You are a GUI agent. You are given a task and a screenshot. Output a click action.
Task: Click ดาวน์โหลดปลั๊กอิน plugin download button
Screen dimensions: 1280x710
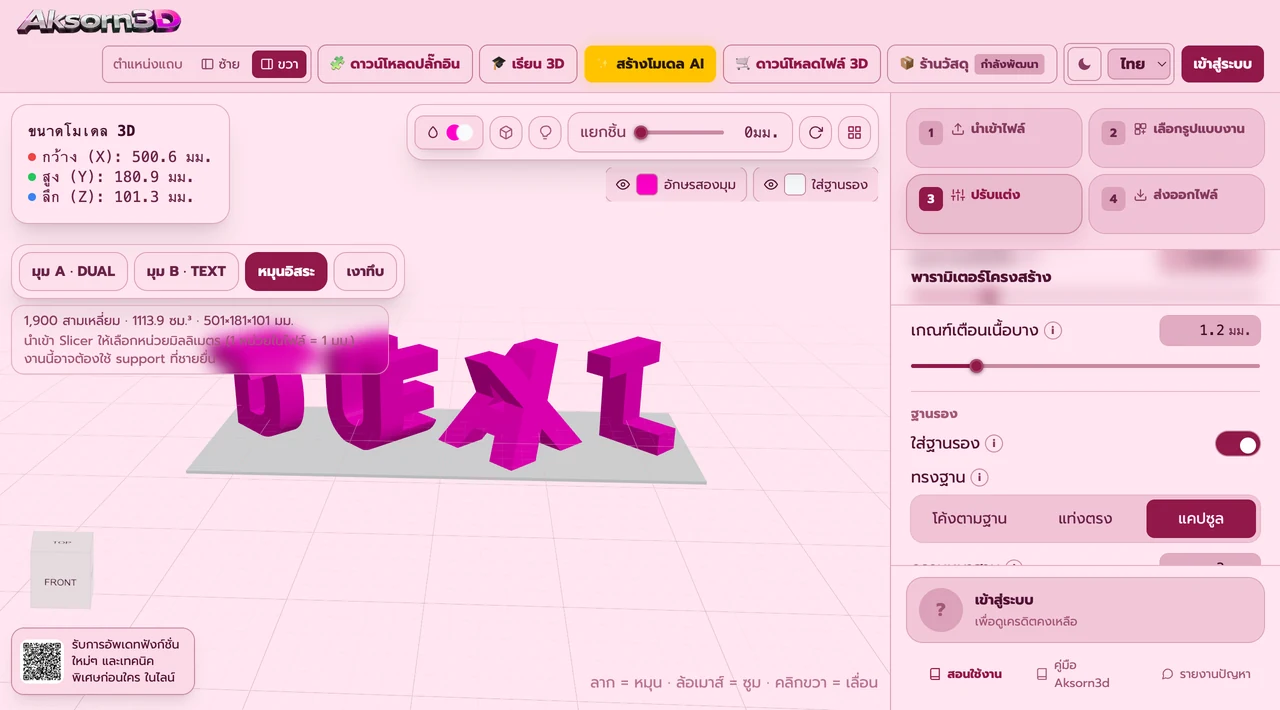[x=395, y=64]
